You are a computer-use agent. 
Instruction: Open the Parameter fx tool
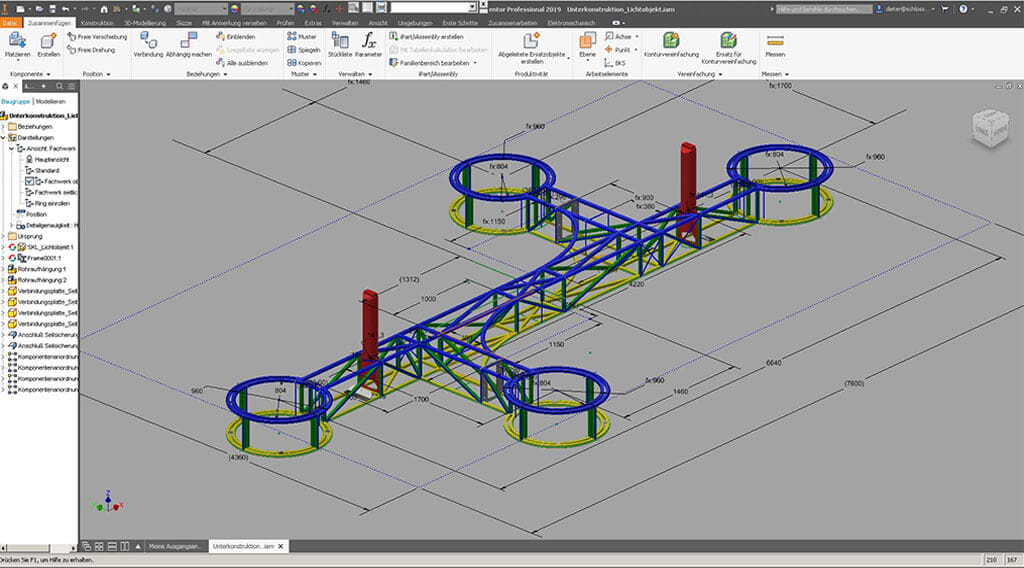coord(368,42)
